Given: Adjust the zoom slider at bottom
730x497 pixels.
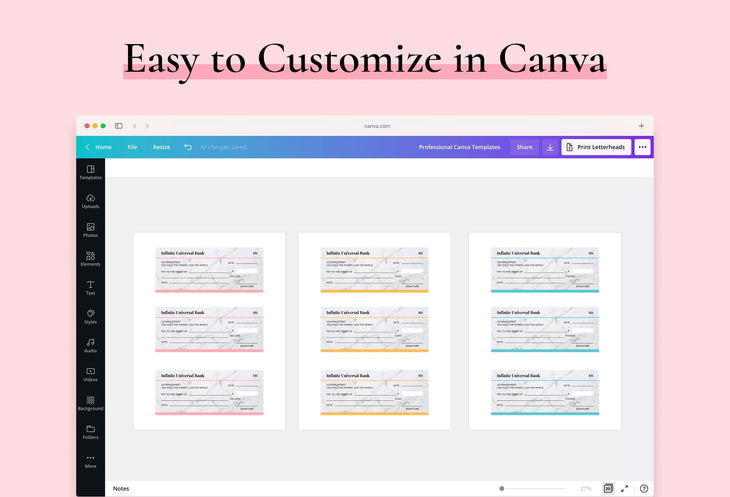Looking at the screenshot, I should [502, 488].
